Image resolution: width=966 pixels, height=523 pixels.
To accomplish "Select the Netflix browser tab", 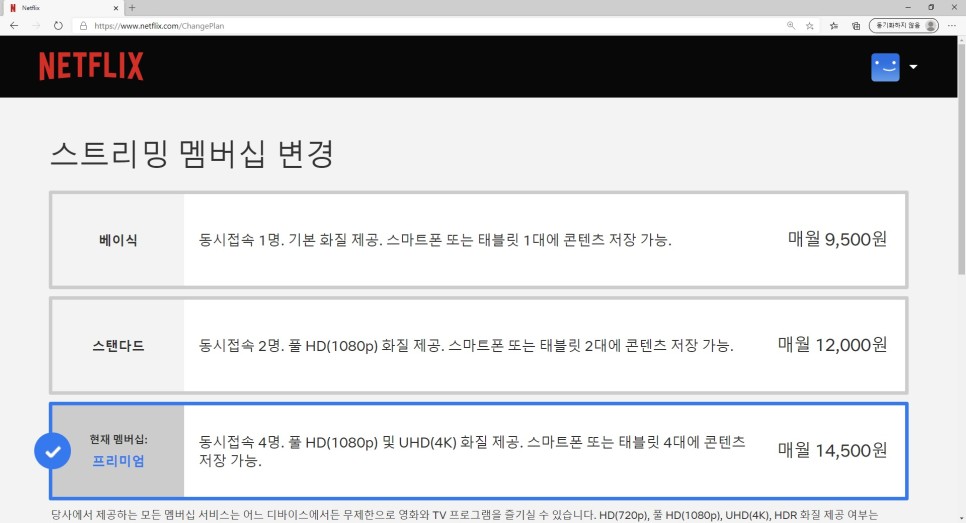I will (x=62, y=8).
